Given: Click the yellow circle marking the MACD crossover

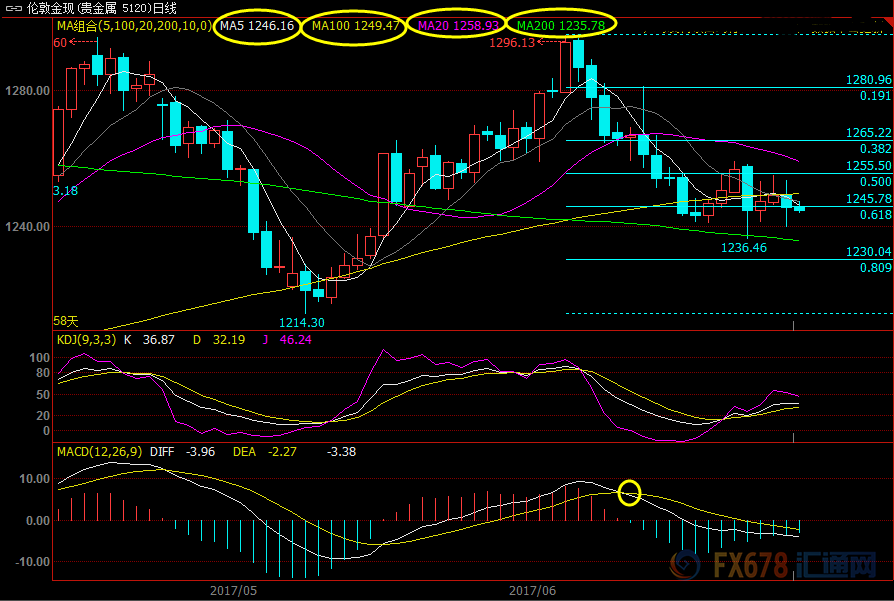Looking at the screenshot, I should (x=629, y=492).
